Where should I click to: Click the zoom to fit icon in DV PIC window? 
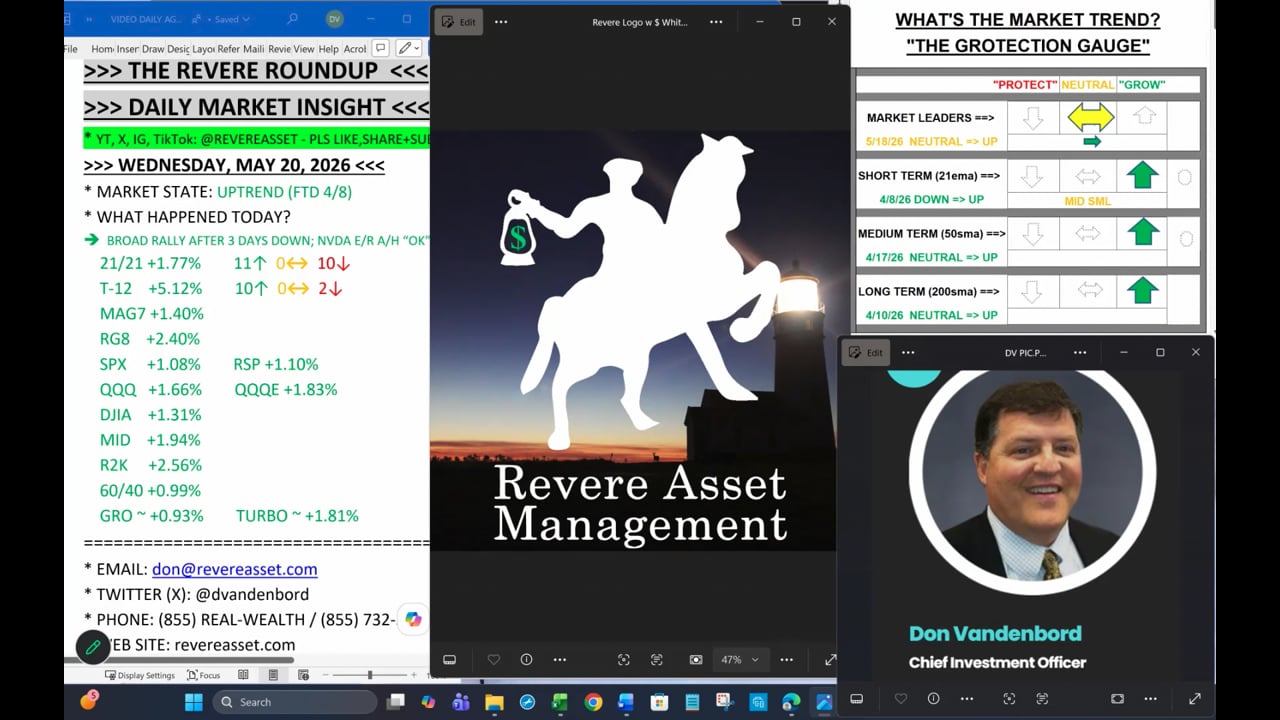coord(1117,699)
